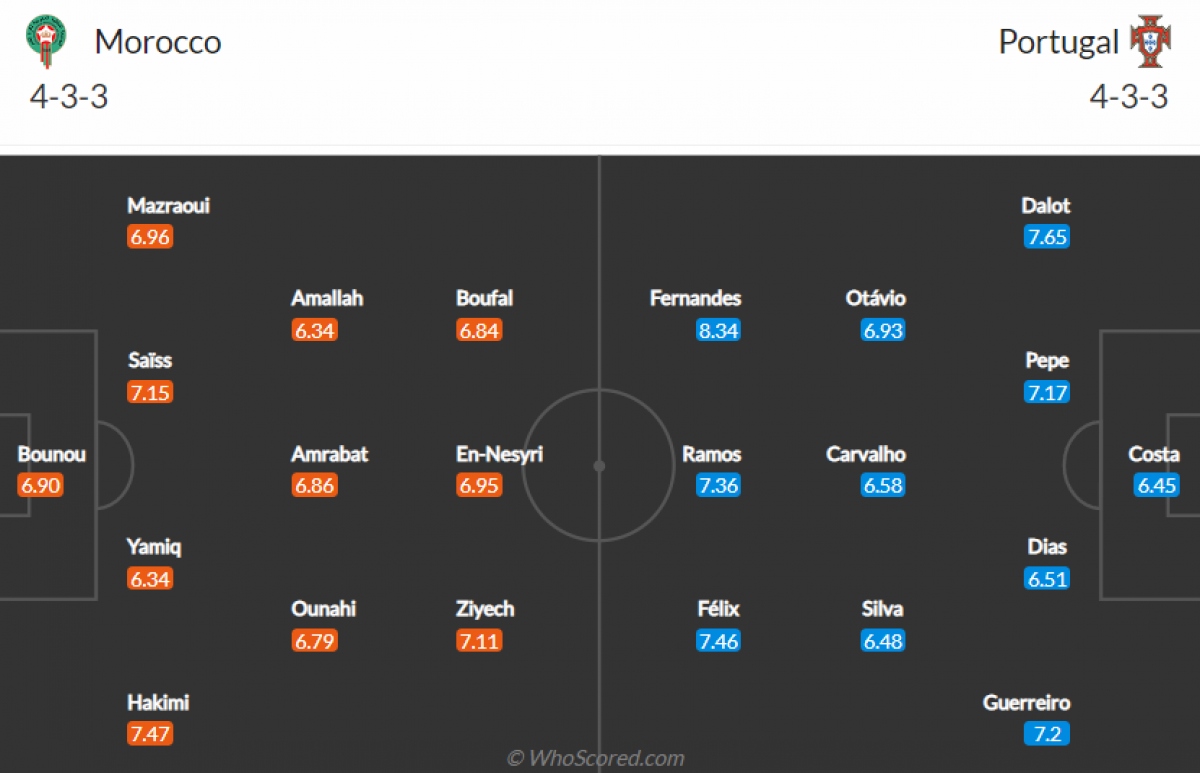
Task: Select Hakimi's 7.47 rating badge
Action: [150, 734]
